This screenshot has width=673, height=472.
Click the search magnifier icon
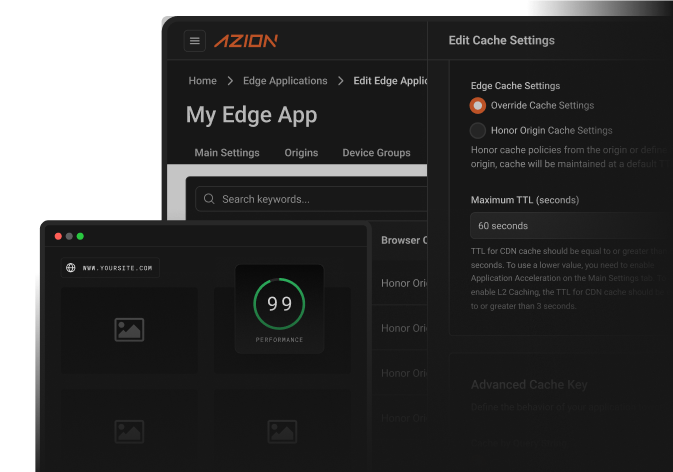click(209, 199)
